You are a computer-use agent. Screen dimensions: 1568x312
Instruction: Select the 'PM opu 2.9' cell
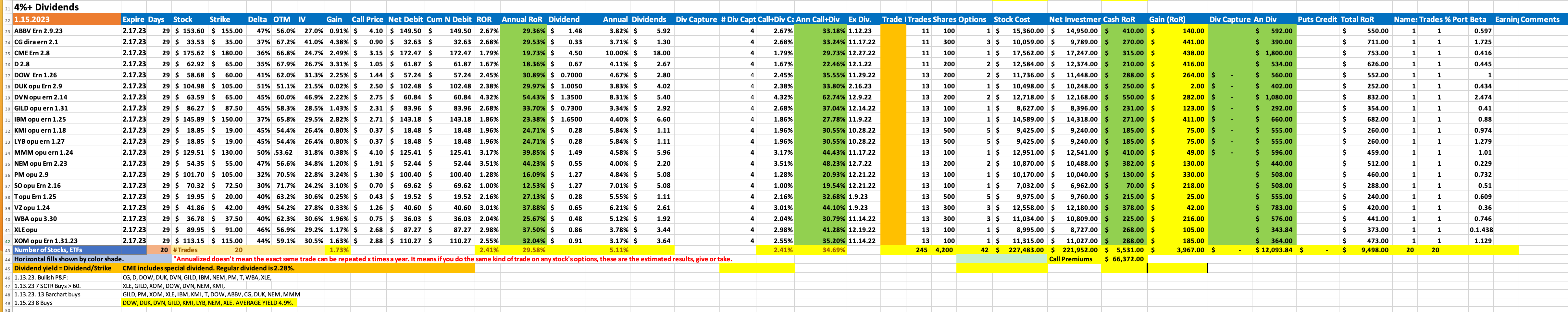pos(67,174)
